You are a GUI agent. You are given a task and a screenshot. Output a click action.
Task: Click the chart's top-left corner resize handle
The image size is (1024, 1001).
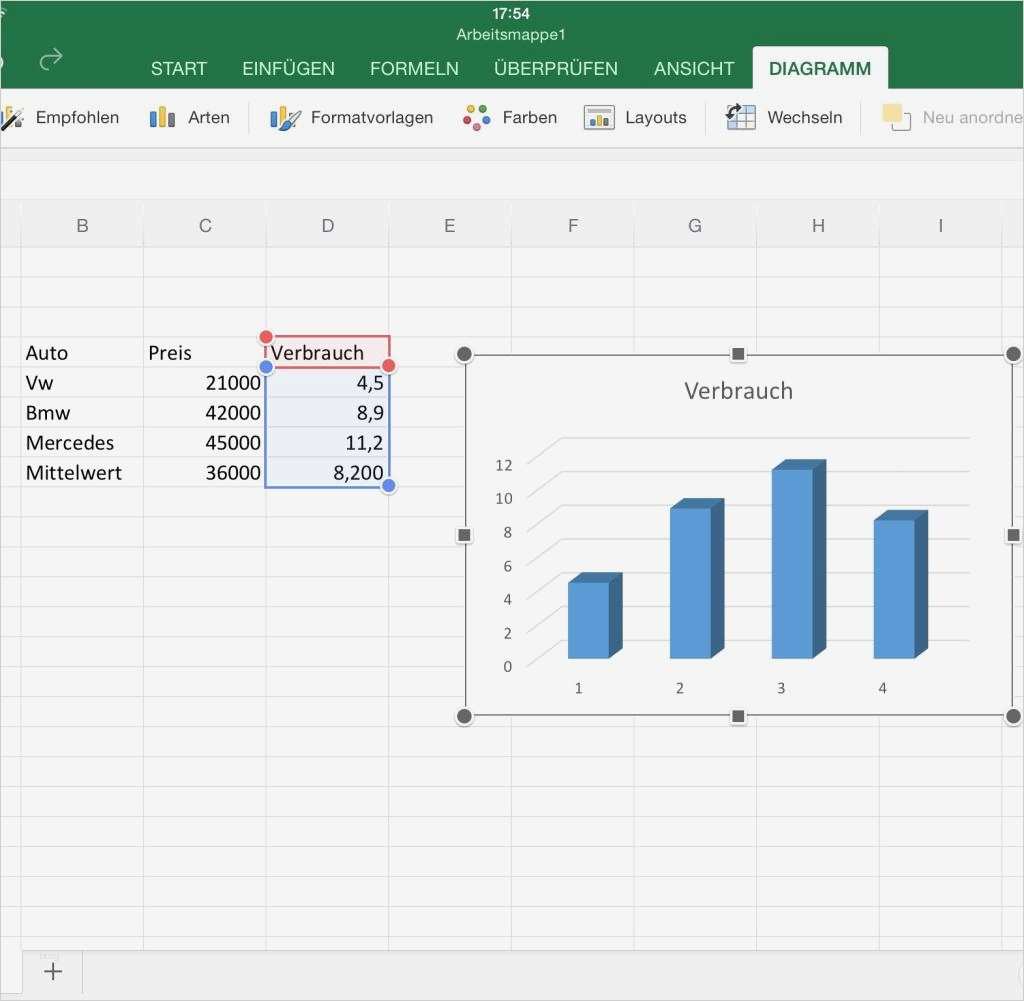pyautogui.click(x=464, y=354)
